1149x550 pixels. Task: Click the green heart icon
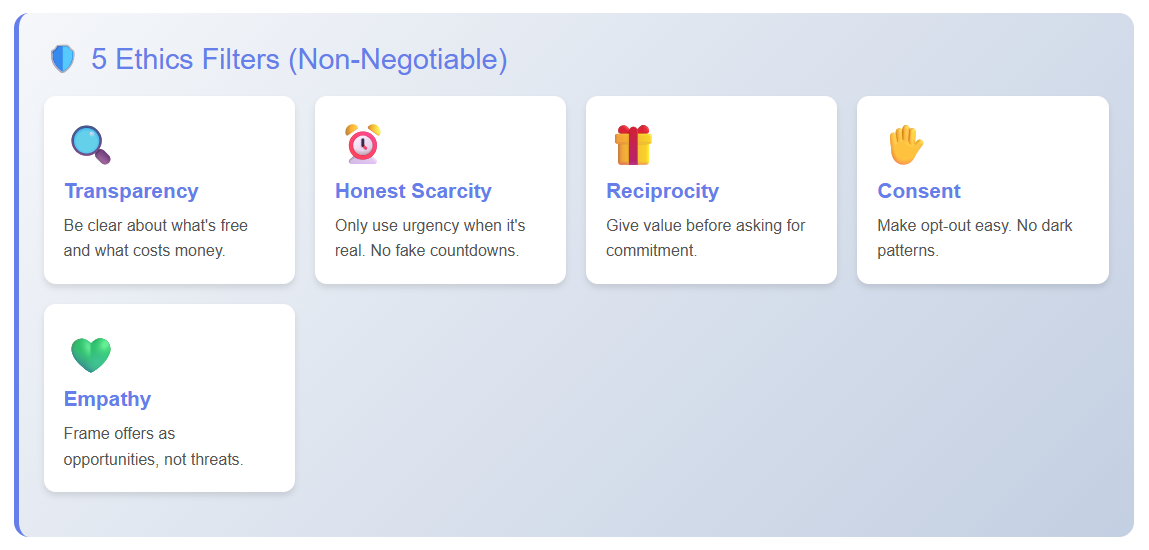[90, 354]
